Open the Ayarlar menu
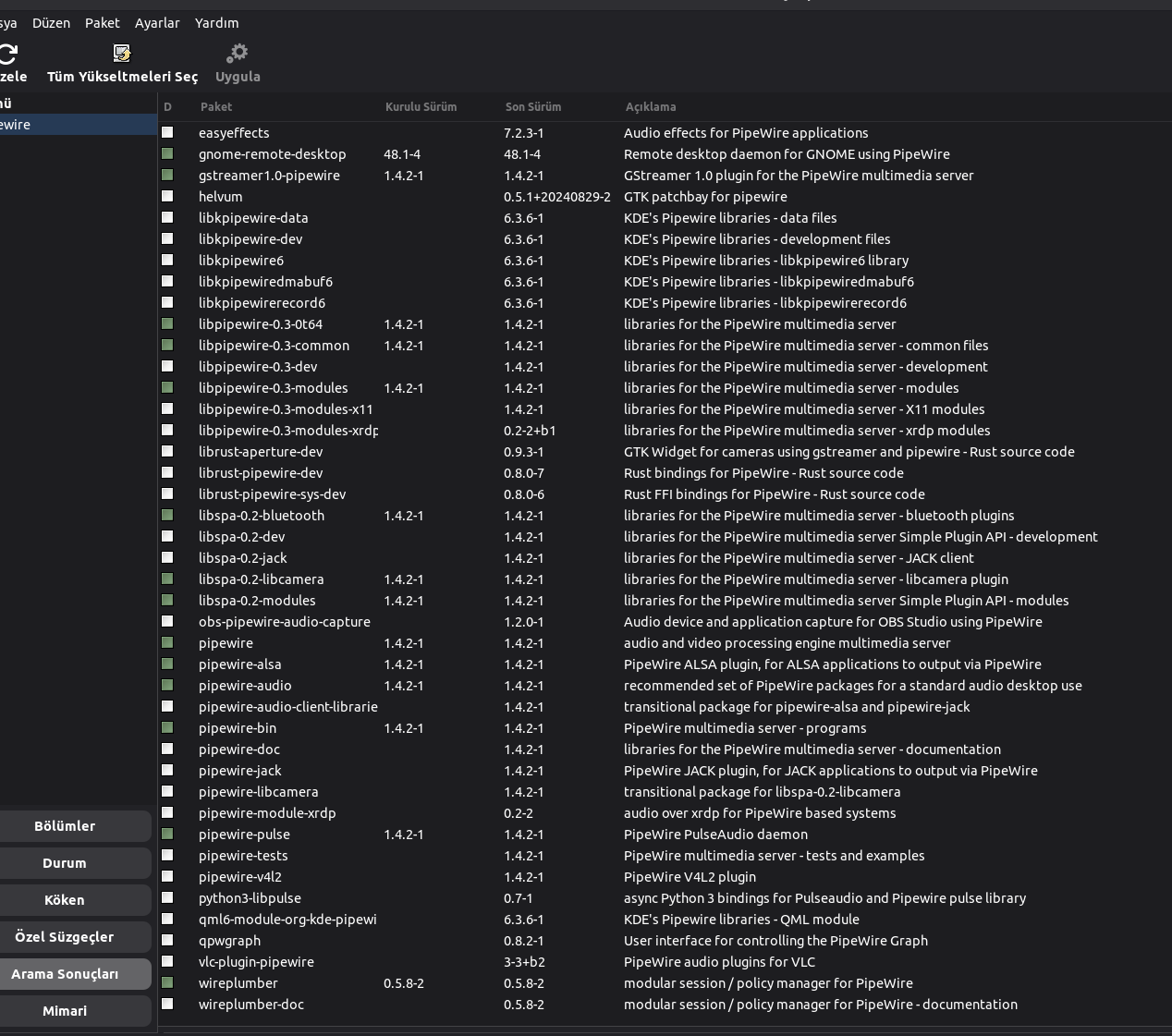 pos(157,23)
